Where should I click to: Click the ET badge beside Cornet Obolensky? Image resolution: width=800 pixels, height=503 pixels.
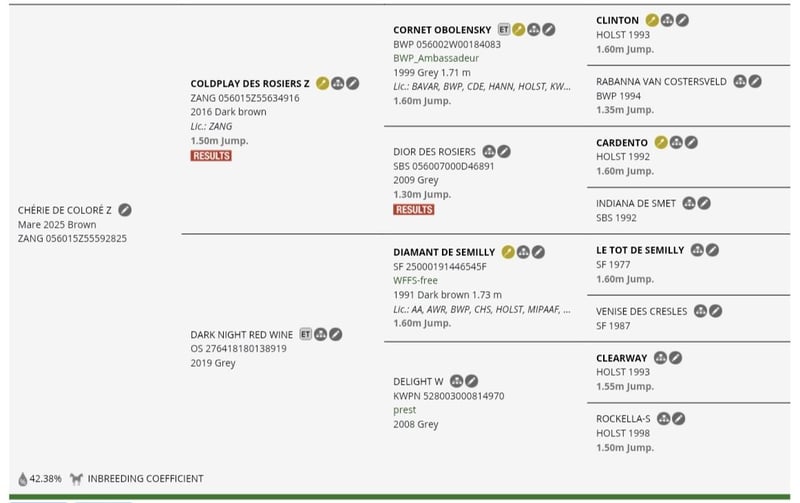(504, 30)
